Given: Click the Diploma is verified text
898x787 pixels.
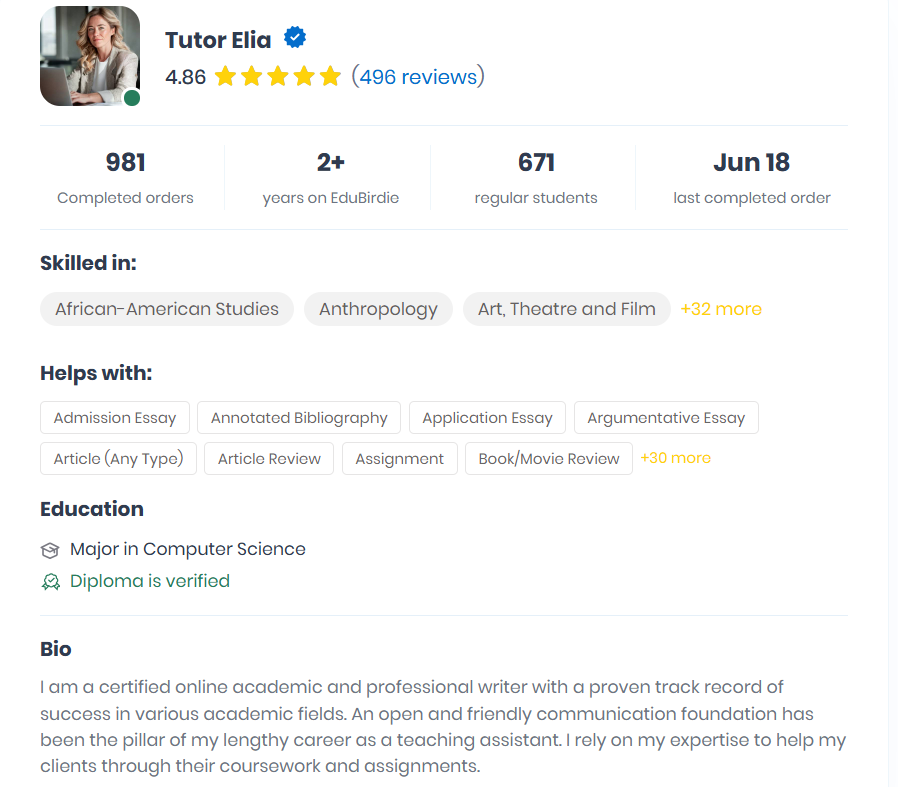Looking at the screenshot, I should 149,581.
